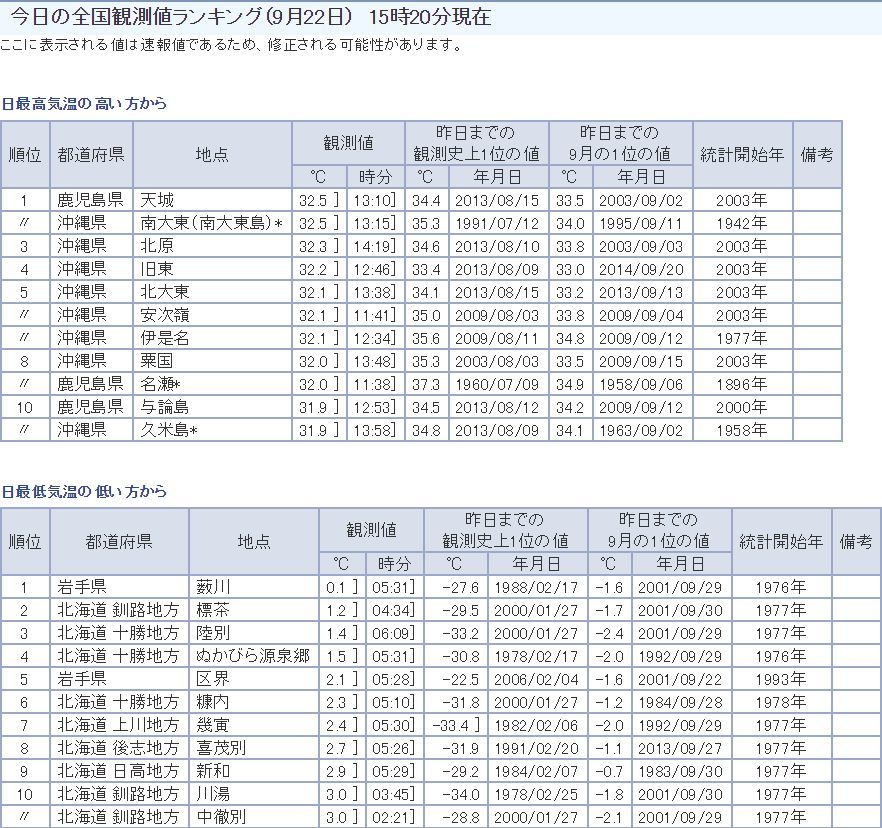Viewport: 882px width, 828px height.
Task: Click the 日最高気温の高い方から section heading
Action: point(84,104)
